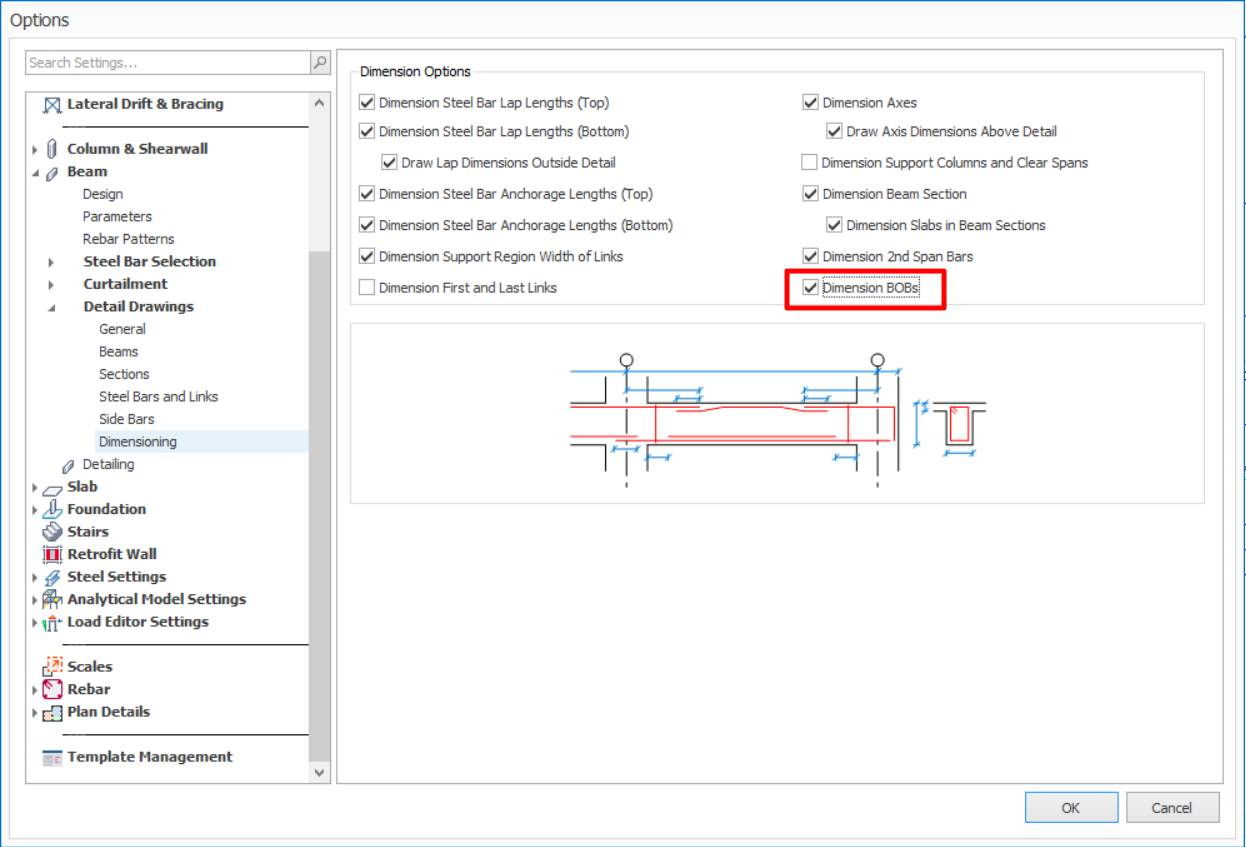This screenshot has height=847, width=1246.
Task: Click the Lateral Drift & Bracing icon
Action: coord(53,104)
